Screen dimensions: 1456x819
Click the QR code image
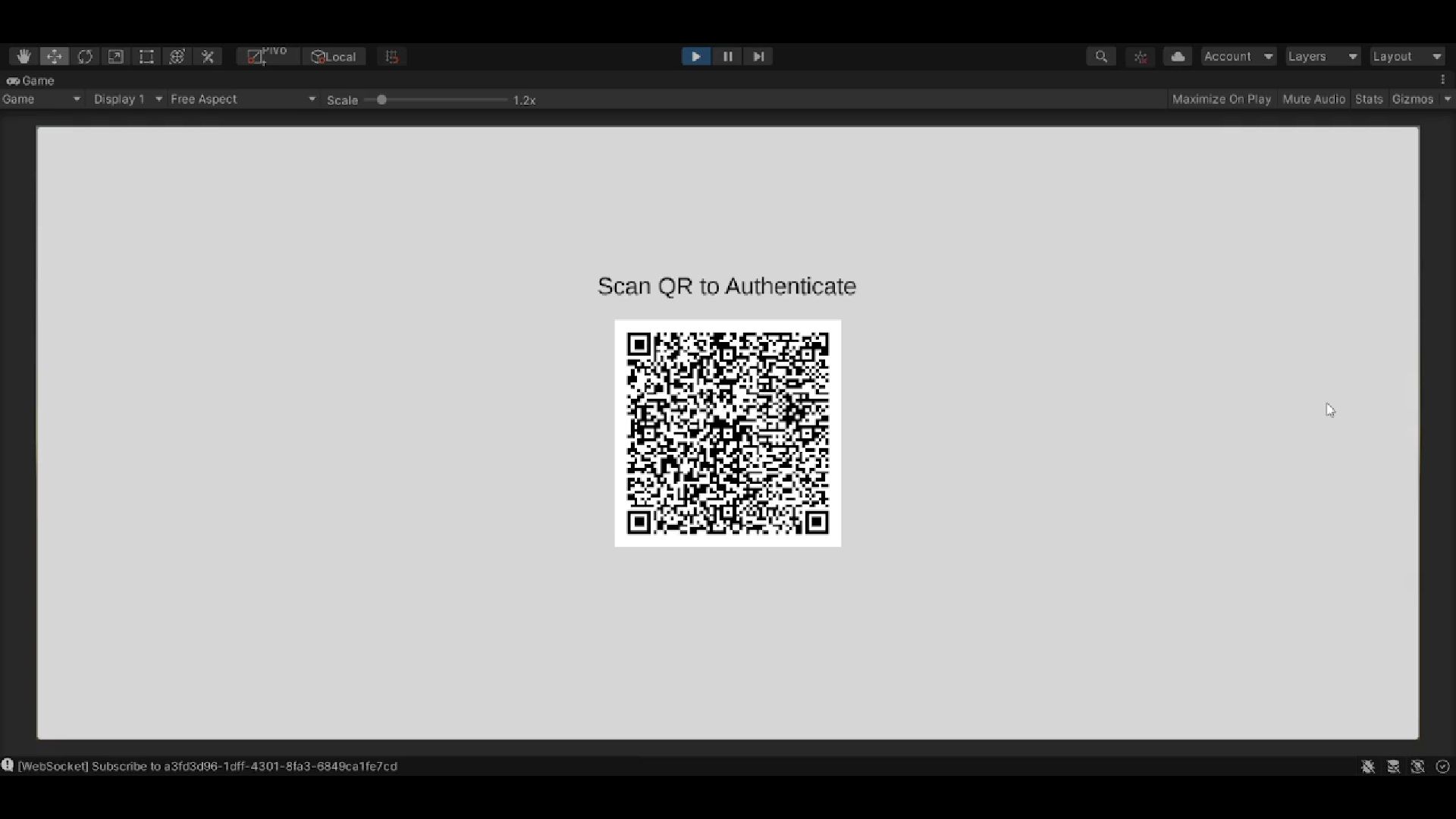pos(728,433)
